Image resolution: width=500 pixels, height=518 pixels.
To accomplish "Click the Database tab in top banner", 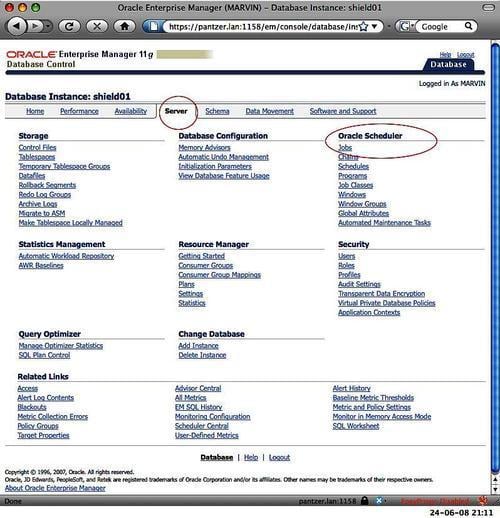I will 448,64.
